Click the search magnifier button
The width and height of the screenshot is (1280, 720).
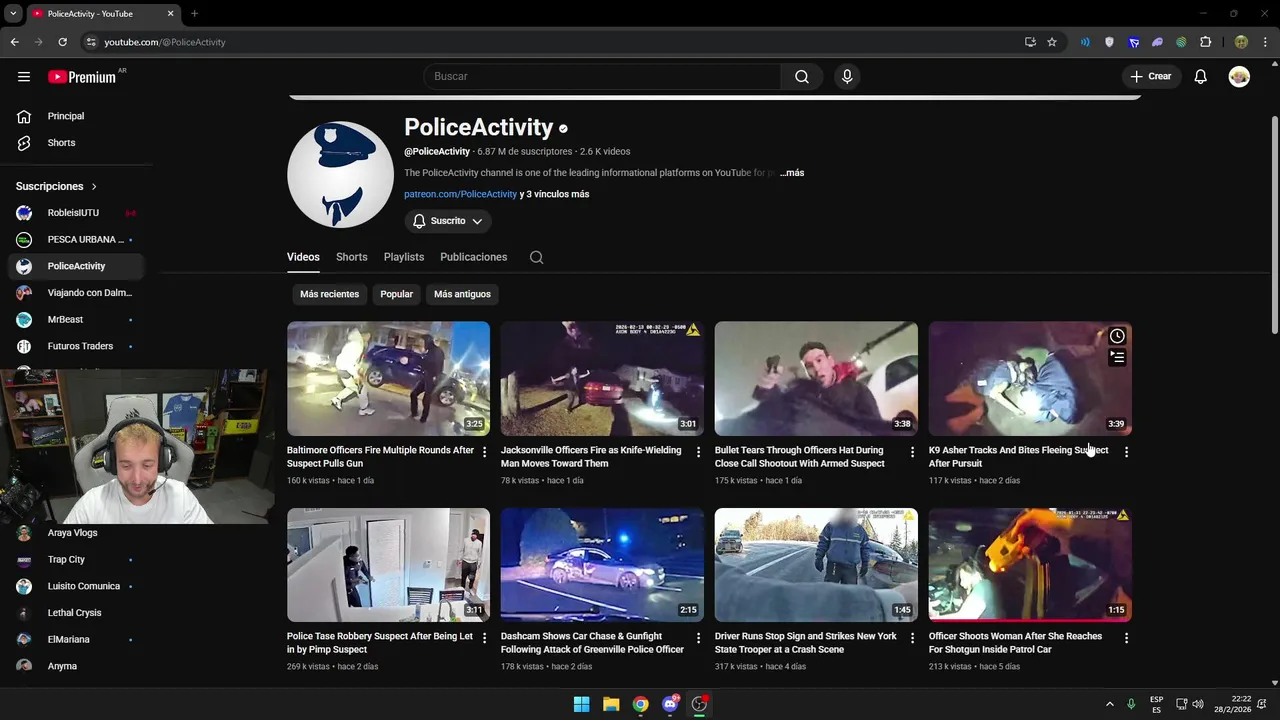tap(802, 76)
